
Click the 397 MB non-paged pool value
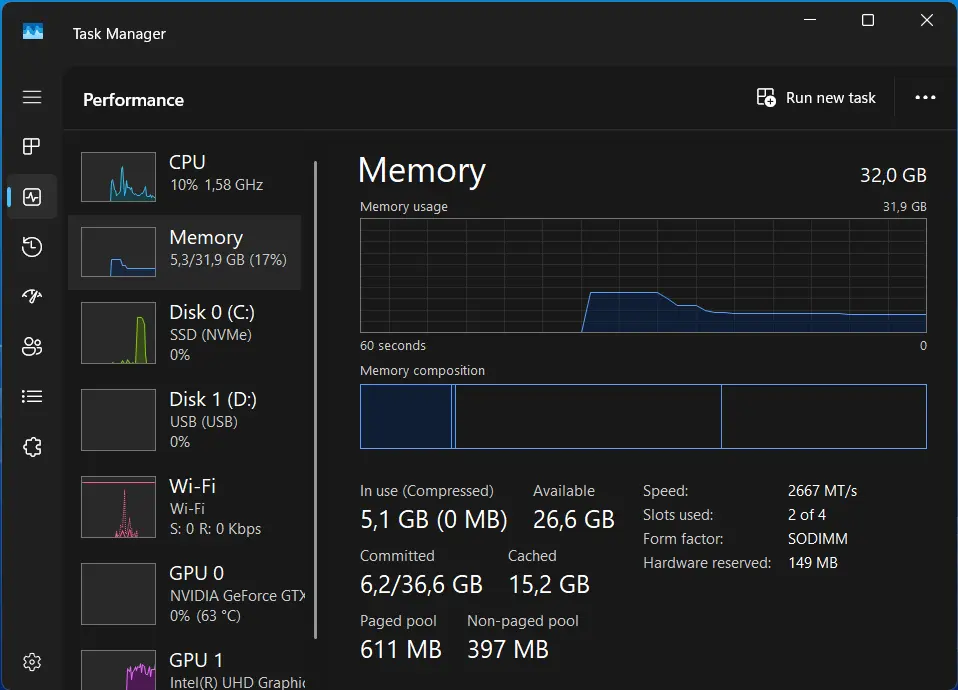507,650
